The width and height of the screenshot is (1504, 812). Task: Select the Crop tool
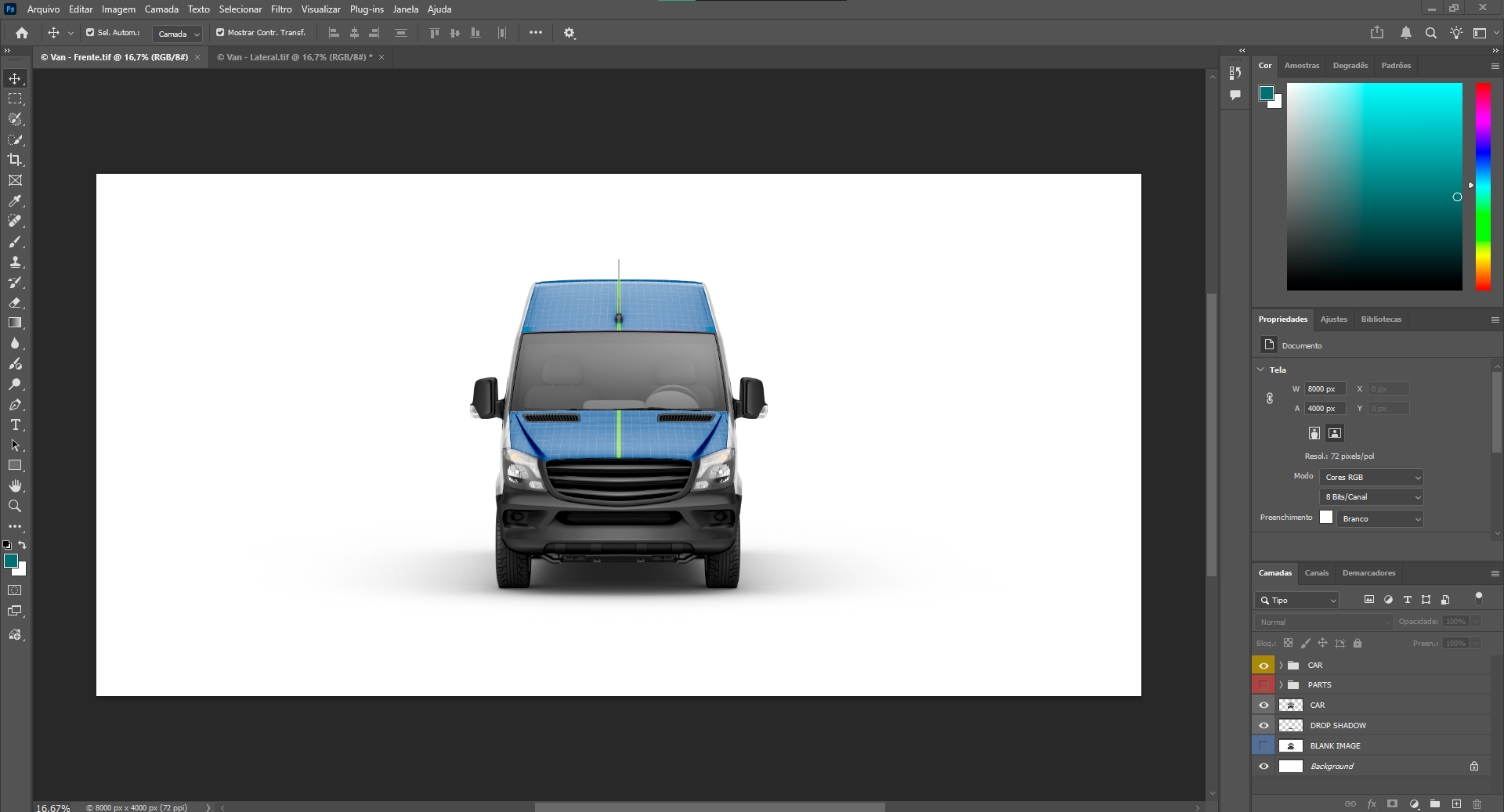tap(15, 160)
